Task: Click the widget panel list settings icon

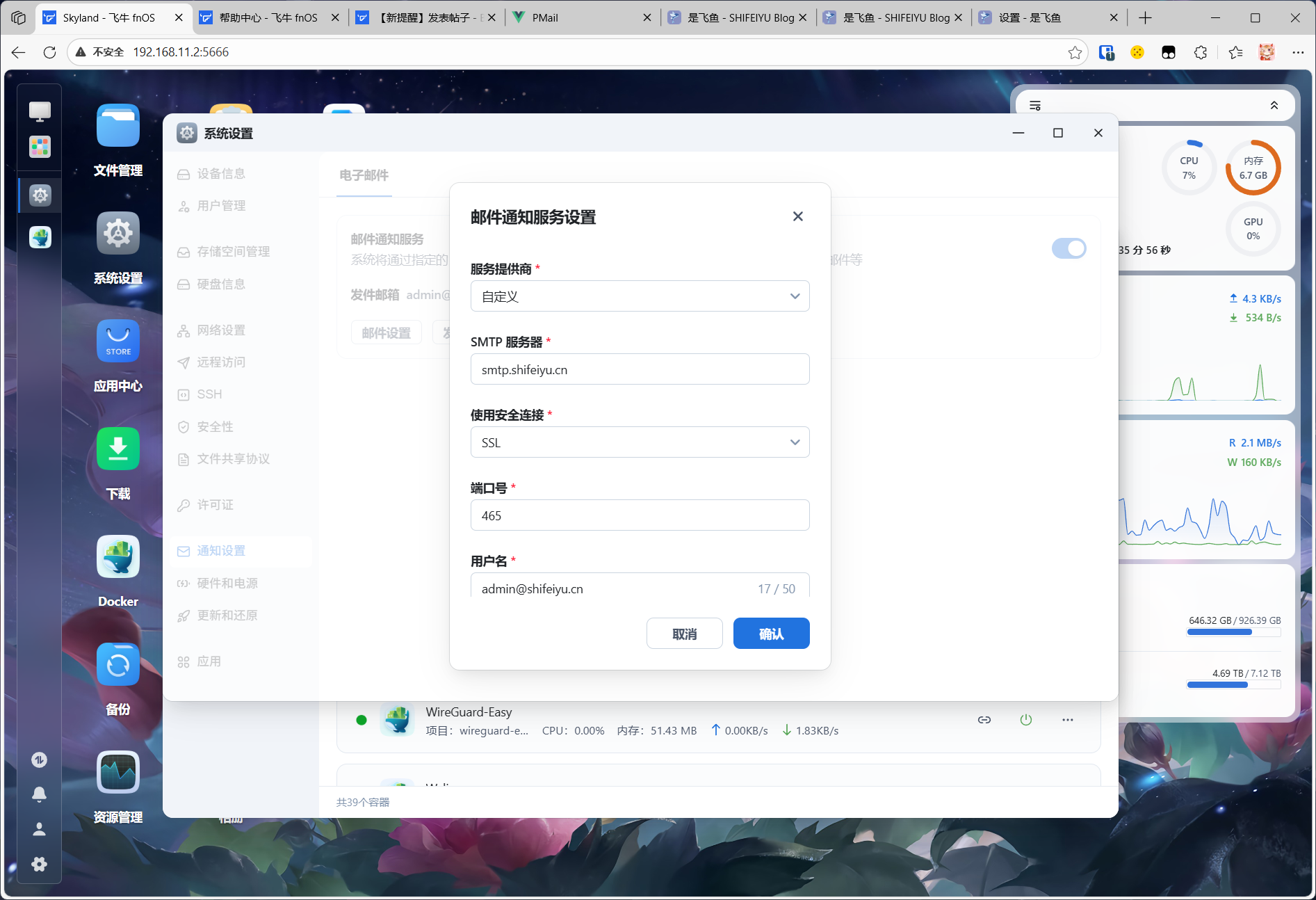Action: pyautogui.click(x=1035, y=106)
